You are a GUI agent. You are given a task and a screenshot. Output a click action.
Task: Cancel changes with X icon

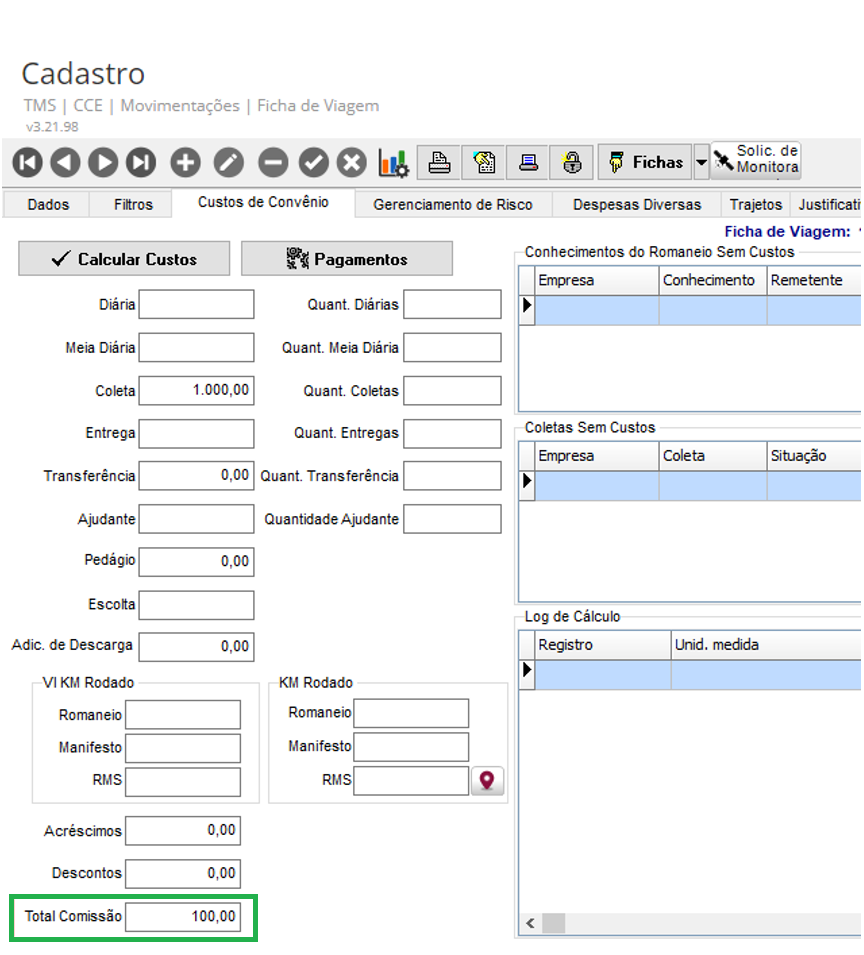pyautogui.click(x=351, y=162)
